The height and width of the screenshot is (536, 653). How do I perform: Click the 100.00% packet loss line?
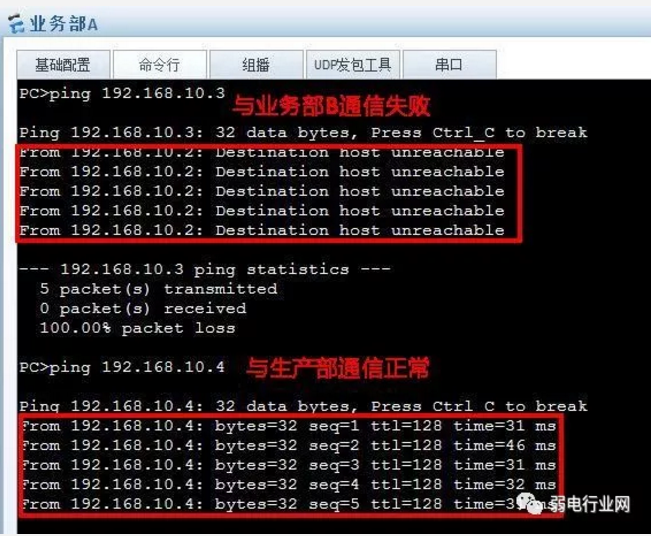coord(137,328)
